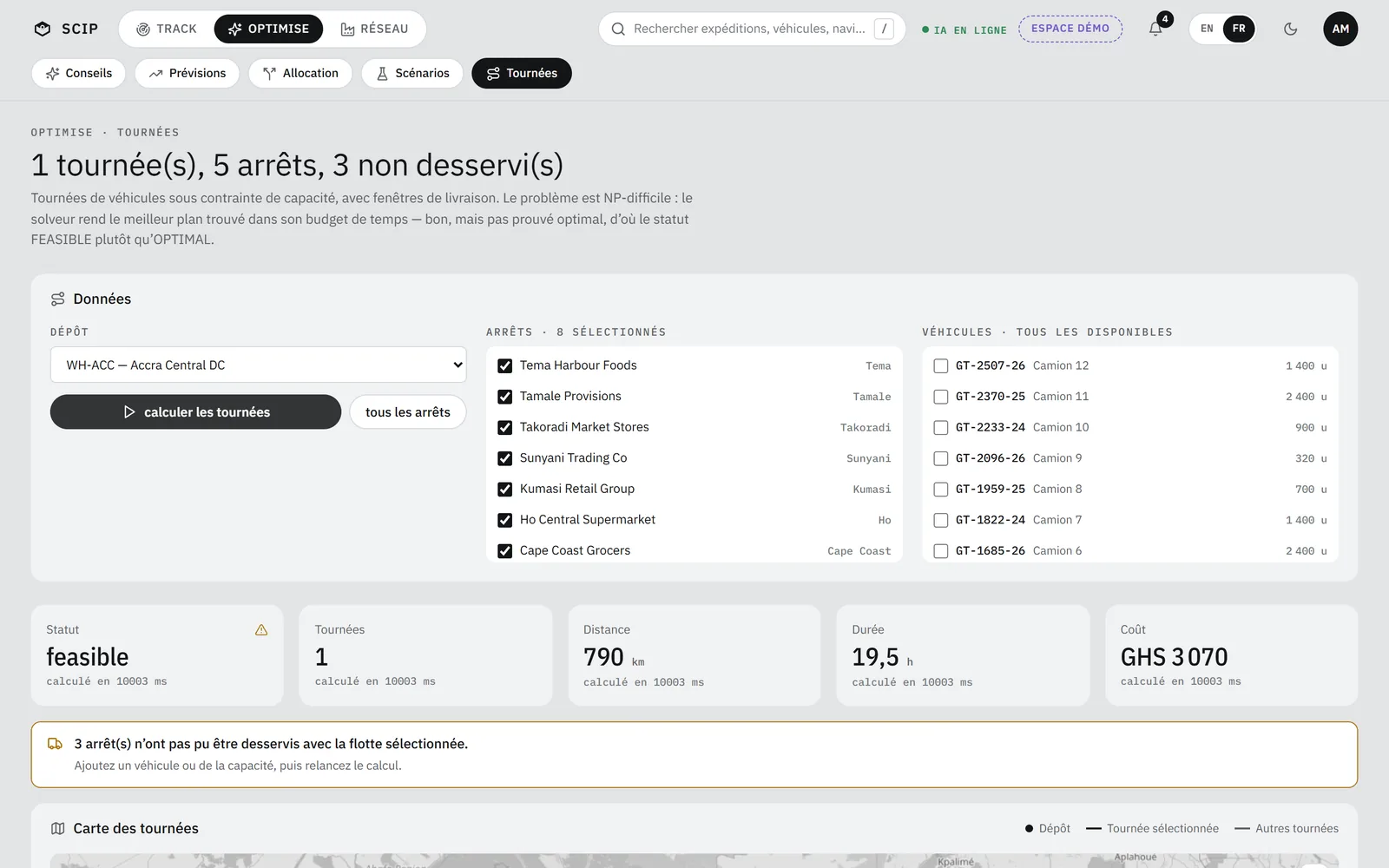
Task: Check vehicle GT-1685-26 Camion 6
Action: [x=940, y=550]
